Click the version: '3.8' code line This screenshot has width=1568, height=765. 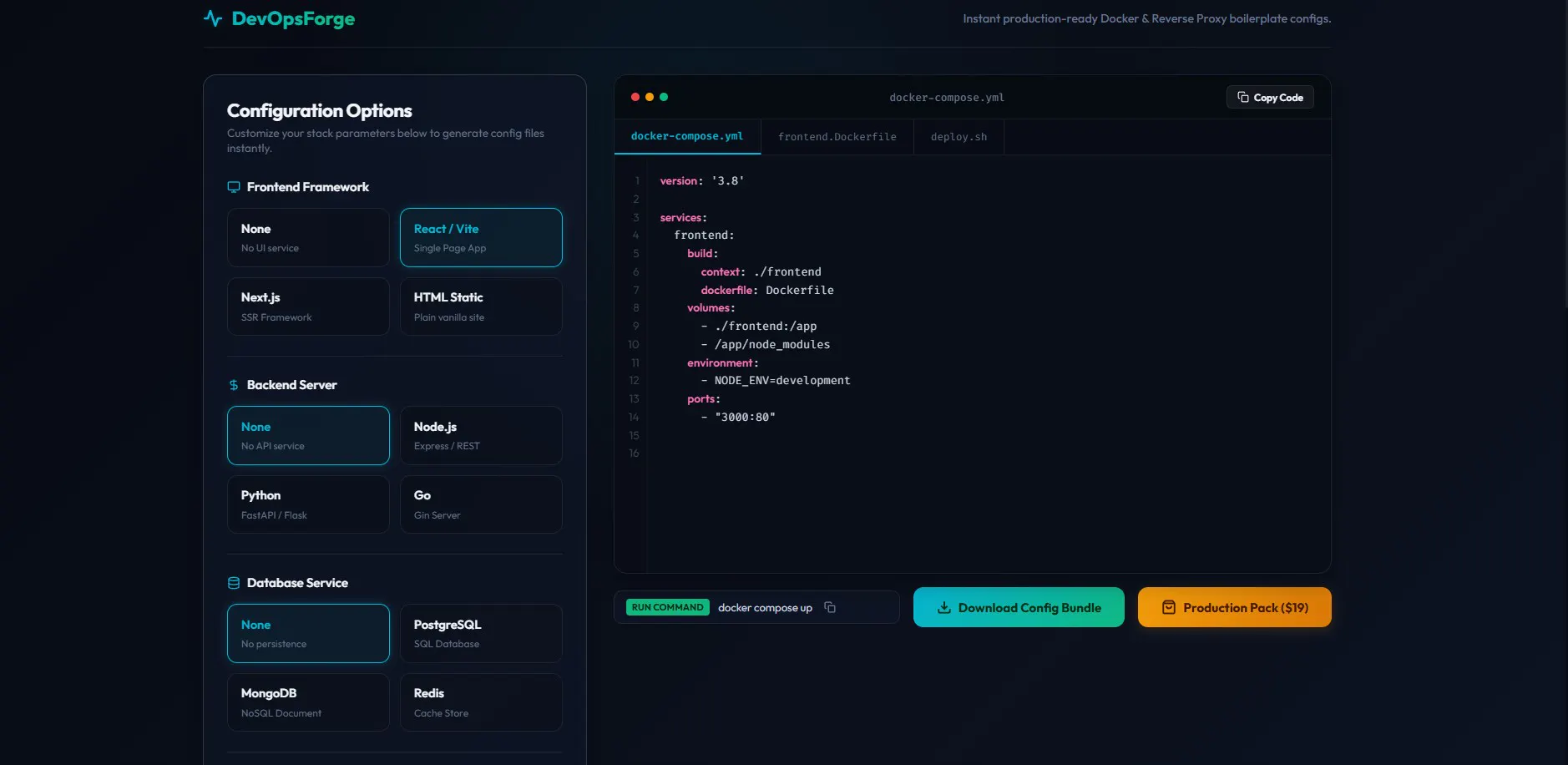pyautogui.click(x=701, y=181)
